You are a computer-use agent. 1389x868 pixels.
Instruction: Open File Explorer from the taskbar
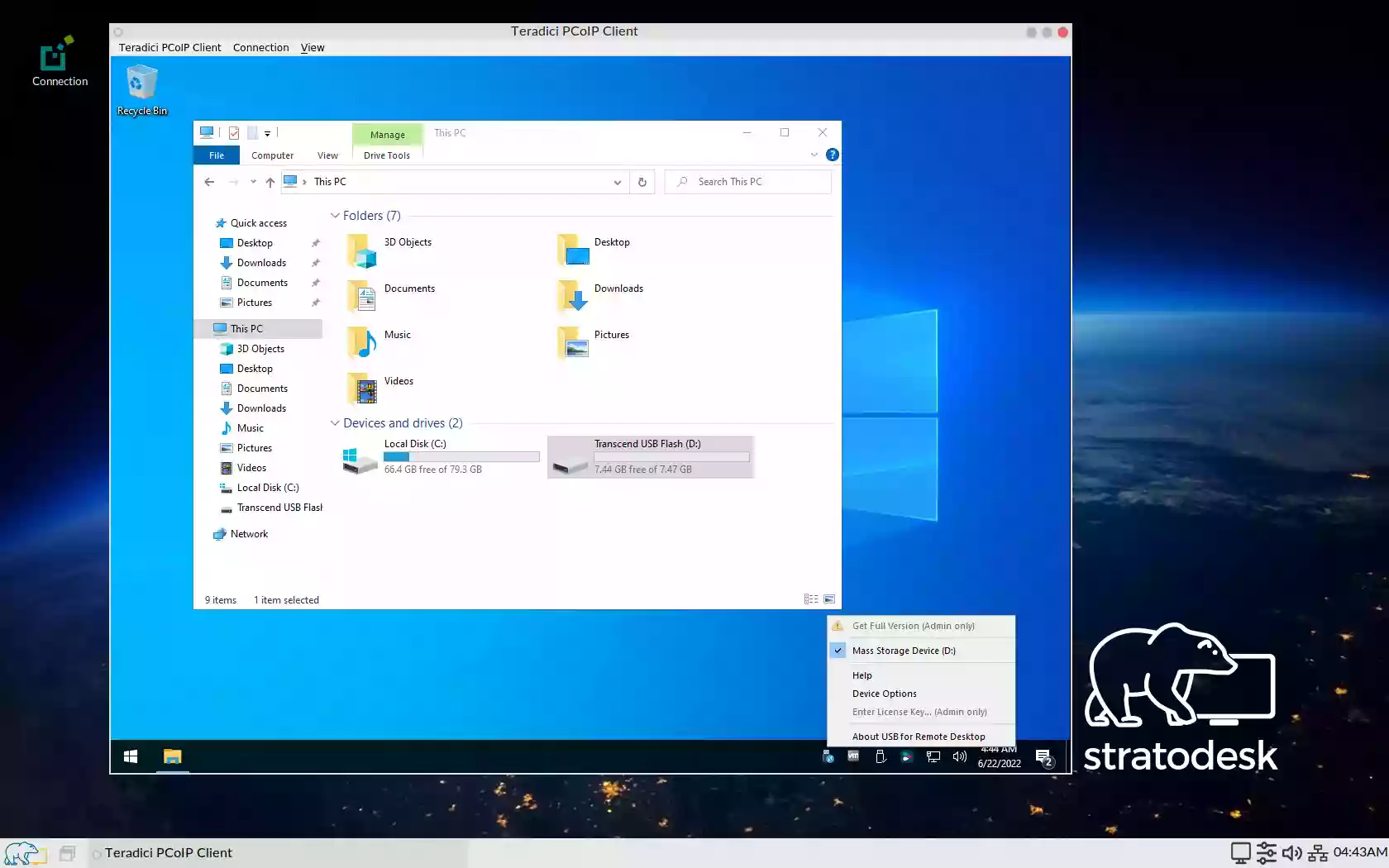point(172,756)
